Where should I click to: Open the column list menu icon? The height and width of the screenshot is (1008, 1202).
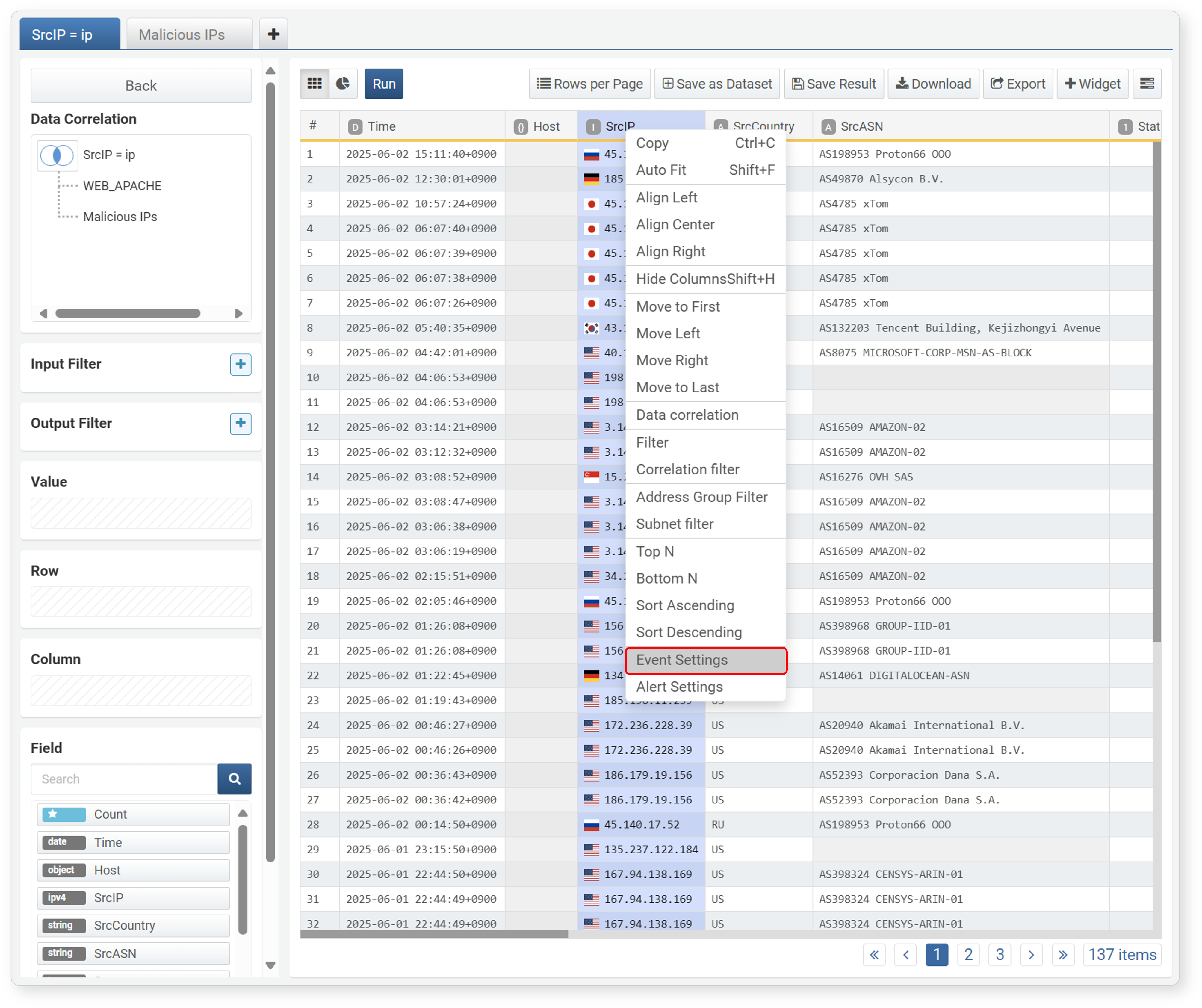point(1147,84)
